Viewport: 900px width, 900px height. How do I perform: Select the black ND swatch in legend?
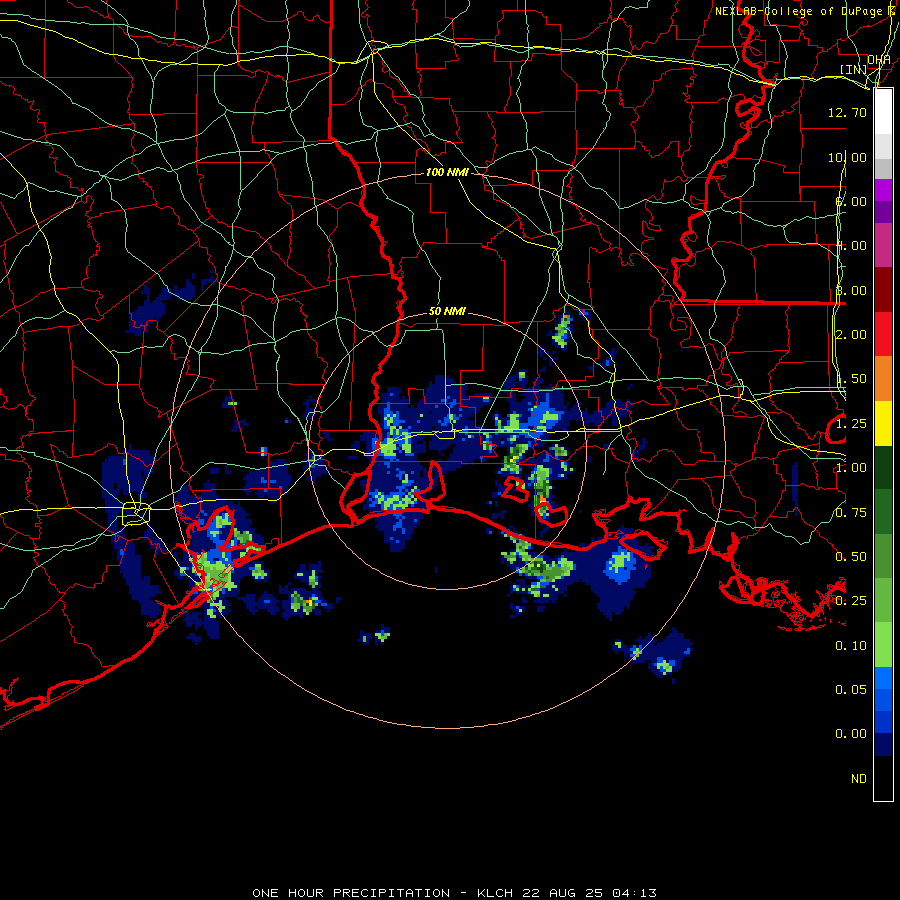883,778
